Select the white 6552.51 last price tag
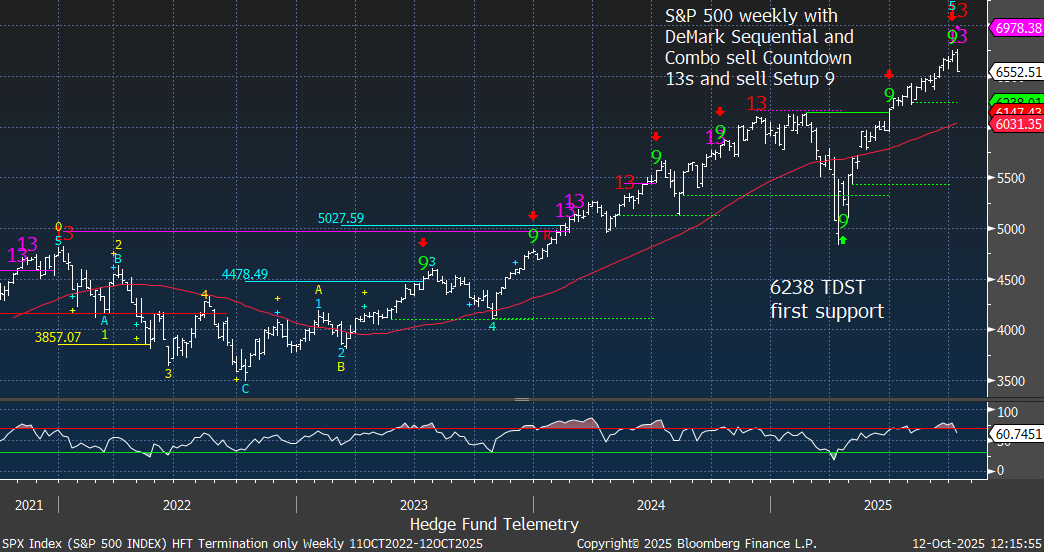Viewport: 1044px width, 552px height. click(1016, 71)
